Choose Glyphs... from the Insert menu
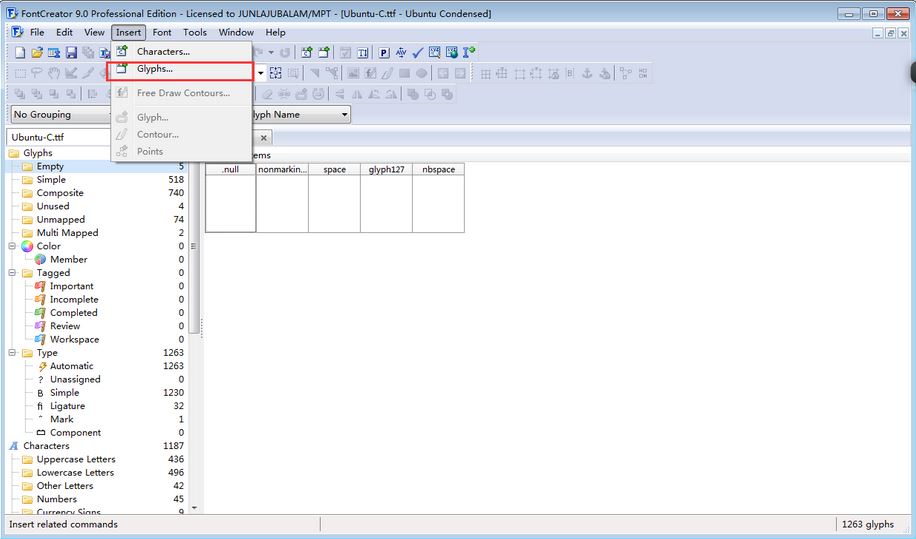 (x=155, y=70)
